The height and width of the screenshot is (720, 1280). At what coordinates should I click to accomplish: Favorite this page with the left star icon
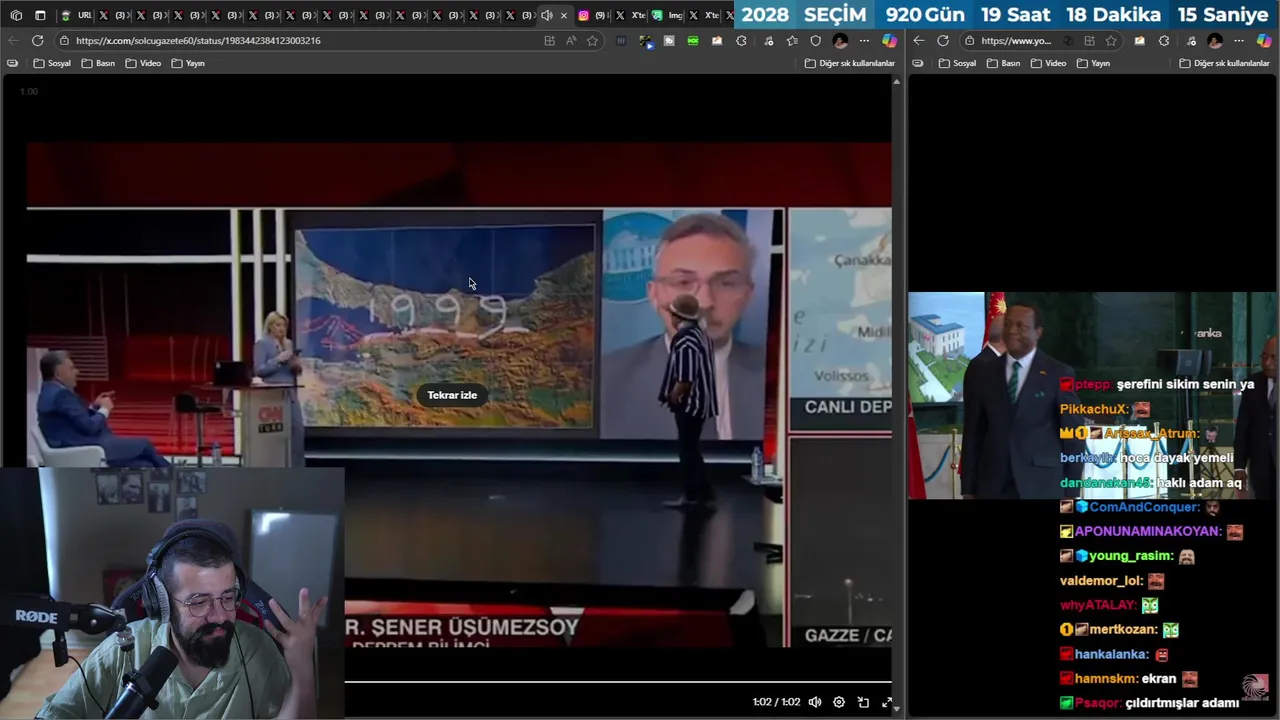(x=592, y=41)
